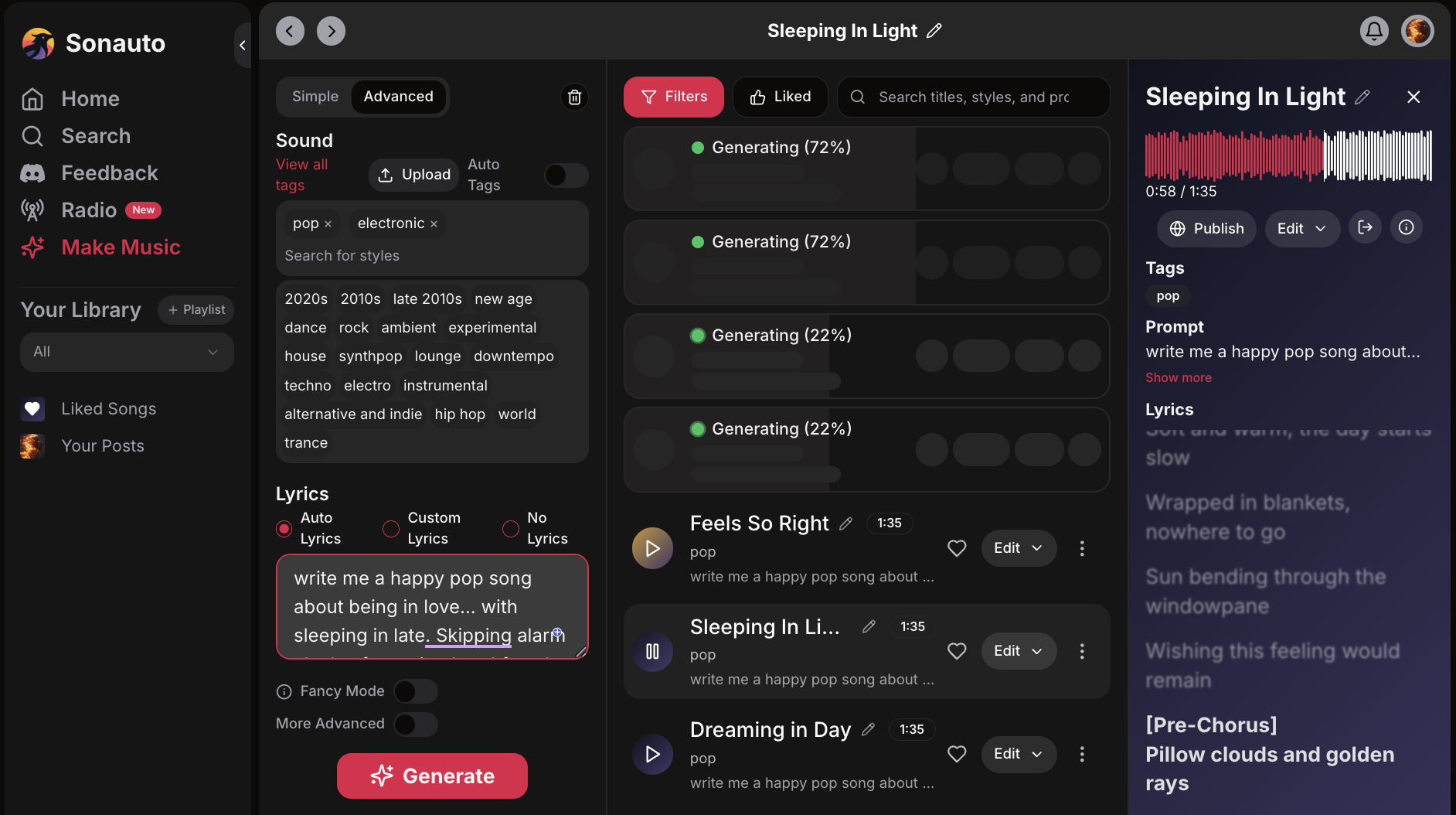
Task: Open song info icon in details panel
Action: pyautogui.click(x=1407, y=227)
